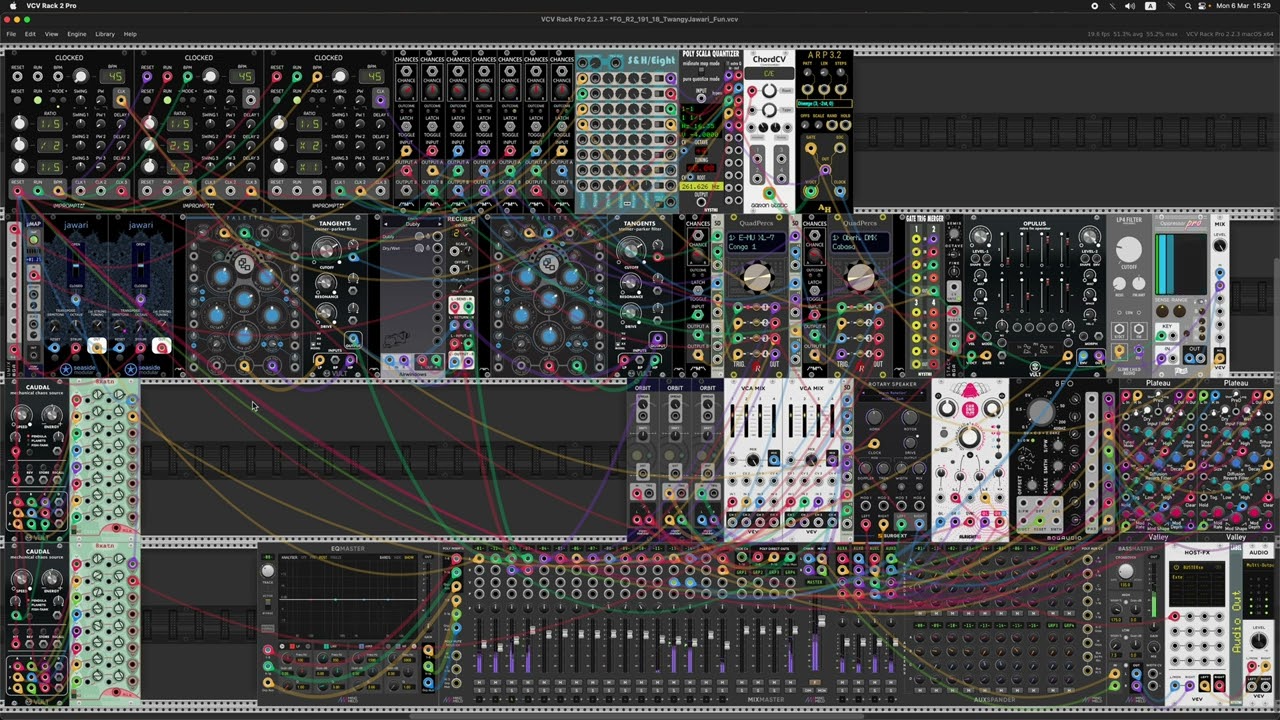Click the CHANCE knob on leftmost top-row Chances
Screen dimensions: 1280x720
[x=406, y=89]
